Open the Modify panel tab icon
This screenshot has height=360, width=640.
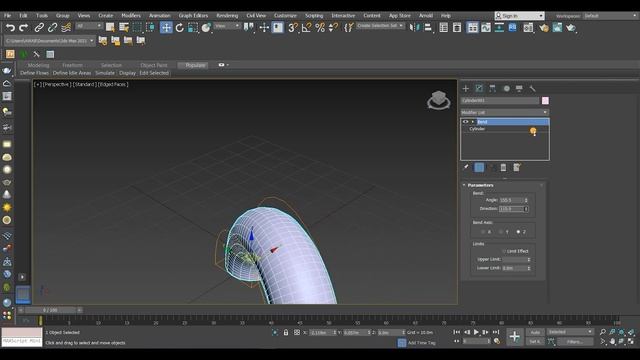click(479, 89)
